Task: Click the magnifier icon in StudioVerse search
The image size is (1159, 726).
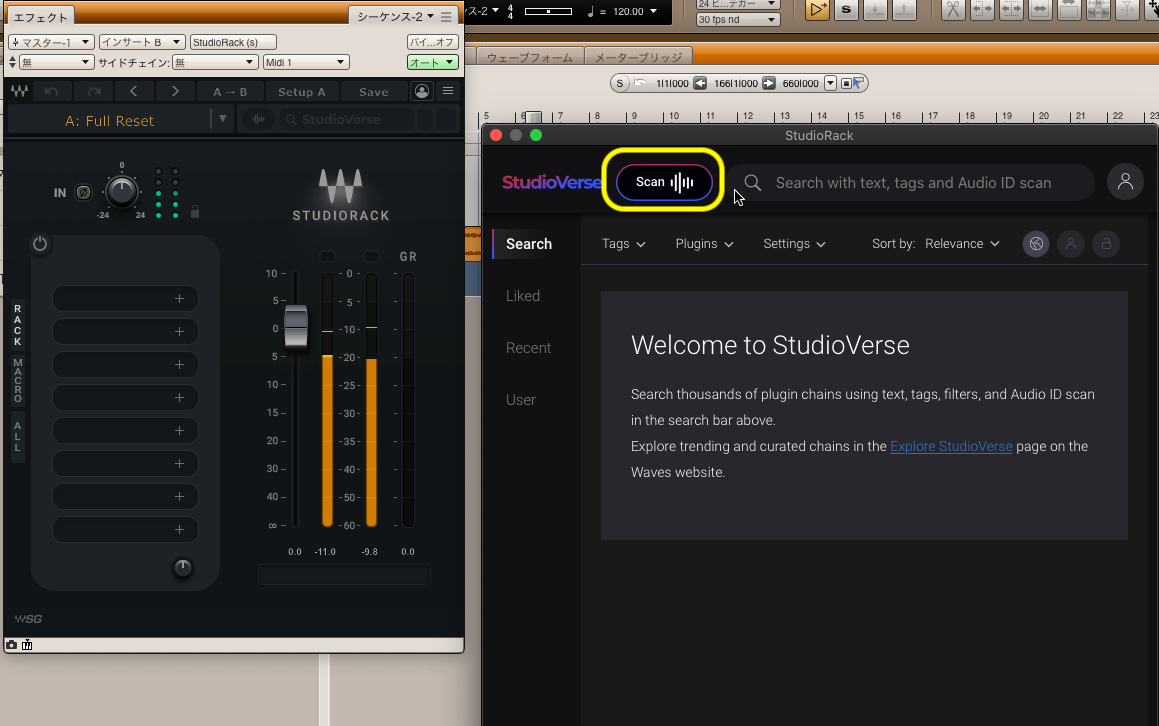Action: click(x=752, y=183)
